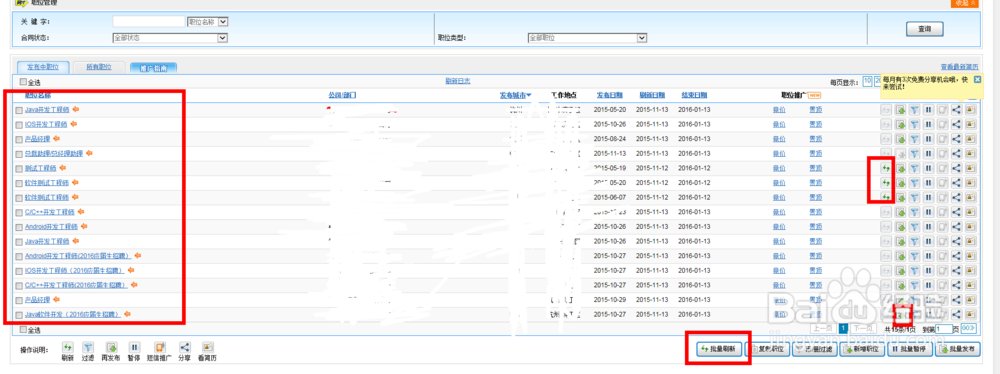This screenshot has width=1000, height=374.
Task: Click the 批量暂停 button
Action: 909,349
